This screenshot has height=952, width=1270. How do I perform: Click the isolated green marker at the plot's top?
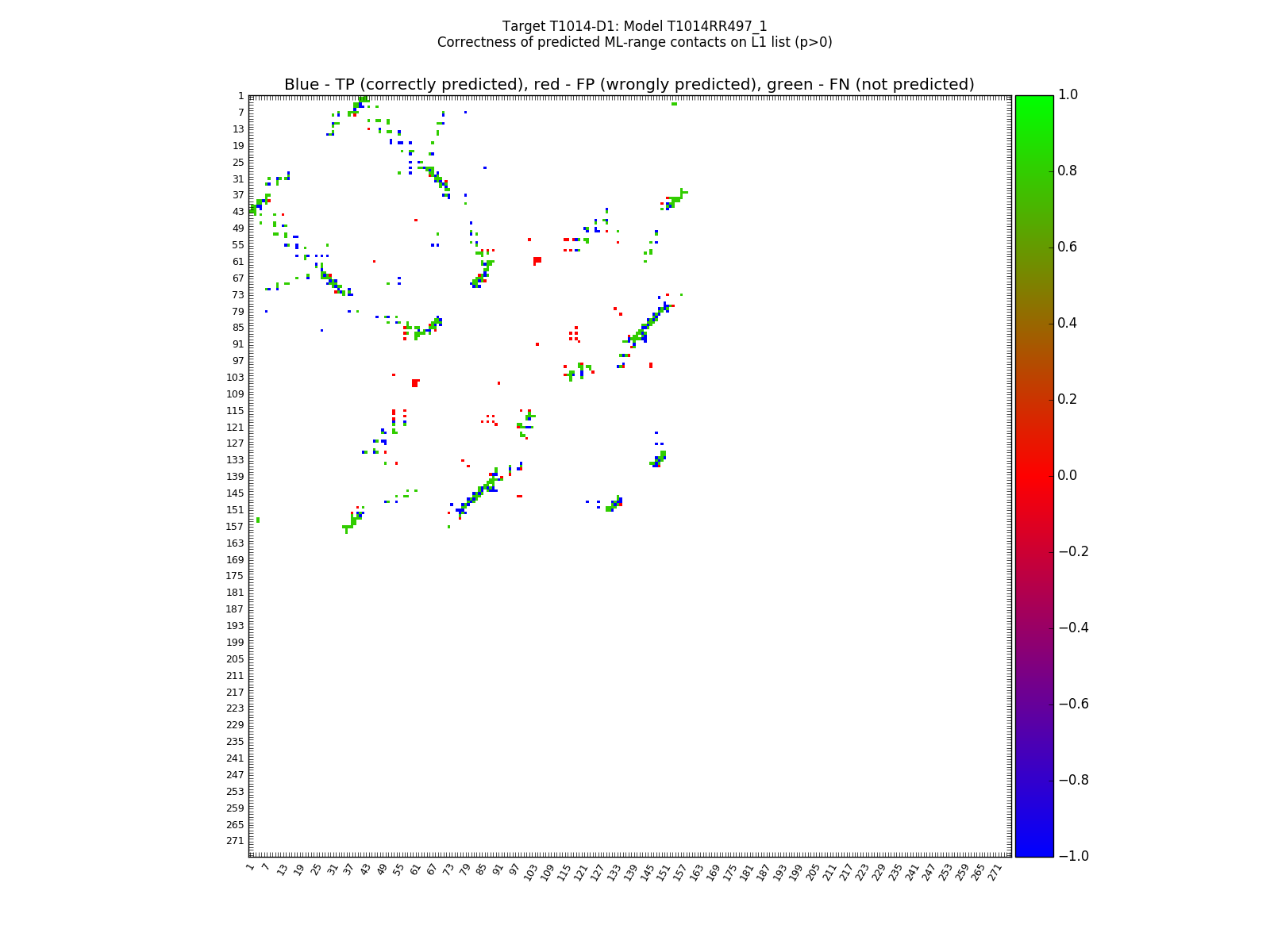point(674,104)
